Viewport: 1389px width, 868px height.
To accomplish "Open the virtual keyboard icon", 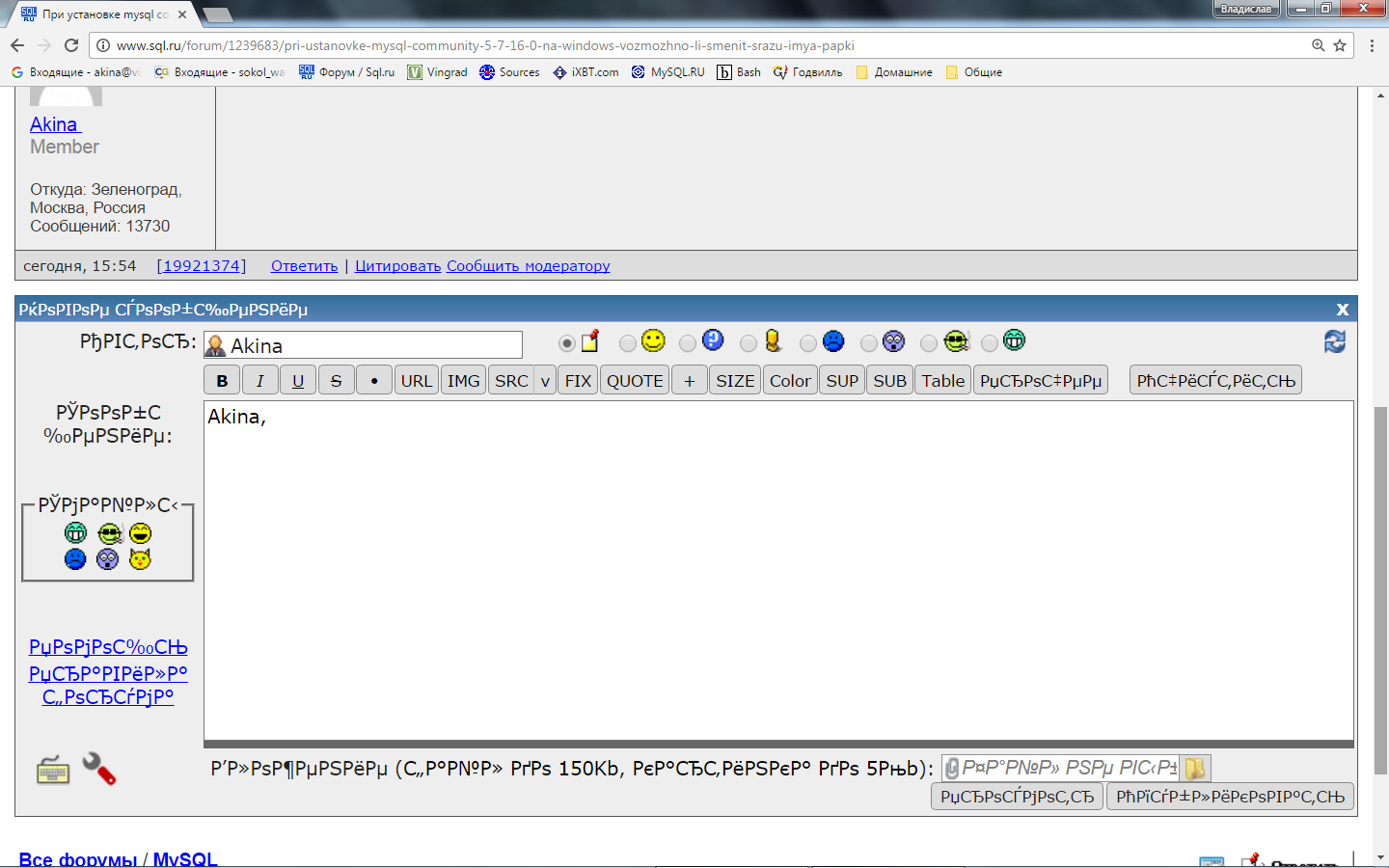I will pos(53,771).
